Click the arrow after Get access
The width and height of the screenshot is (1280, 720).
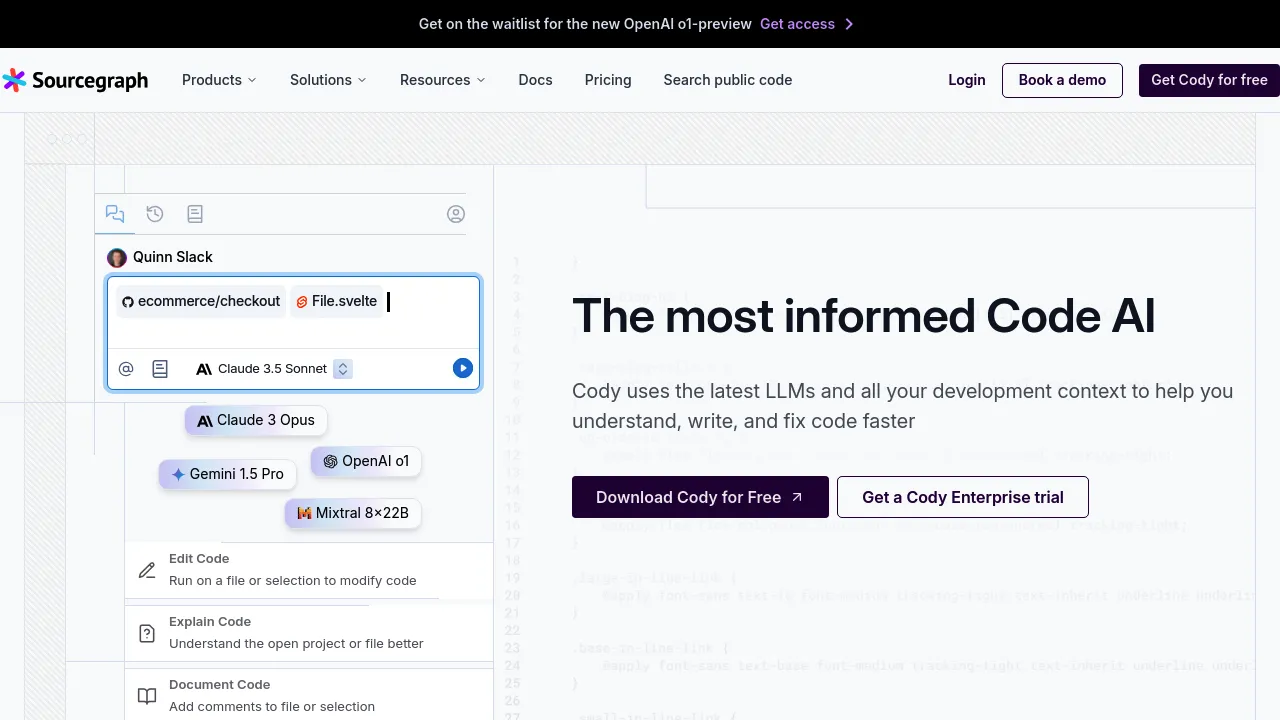coord(849,24)
